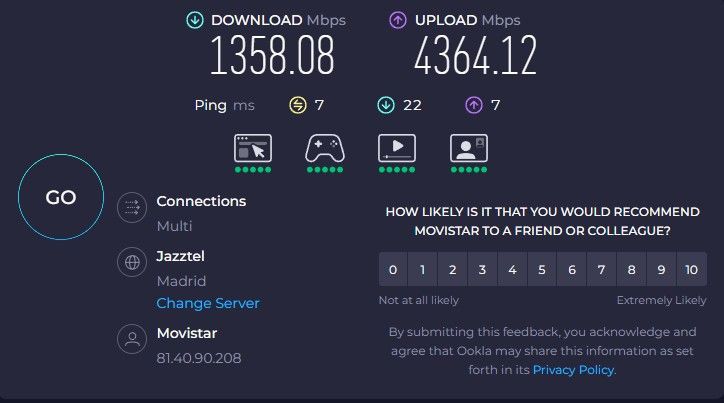Click the web browsing performance icon
The image size is (724, 403).
pyautogui.click(x=253, y=148)
